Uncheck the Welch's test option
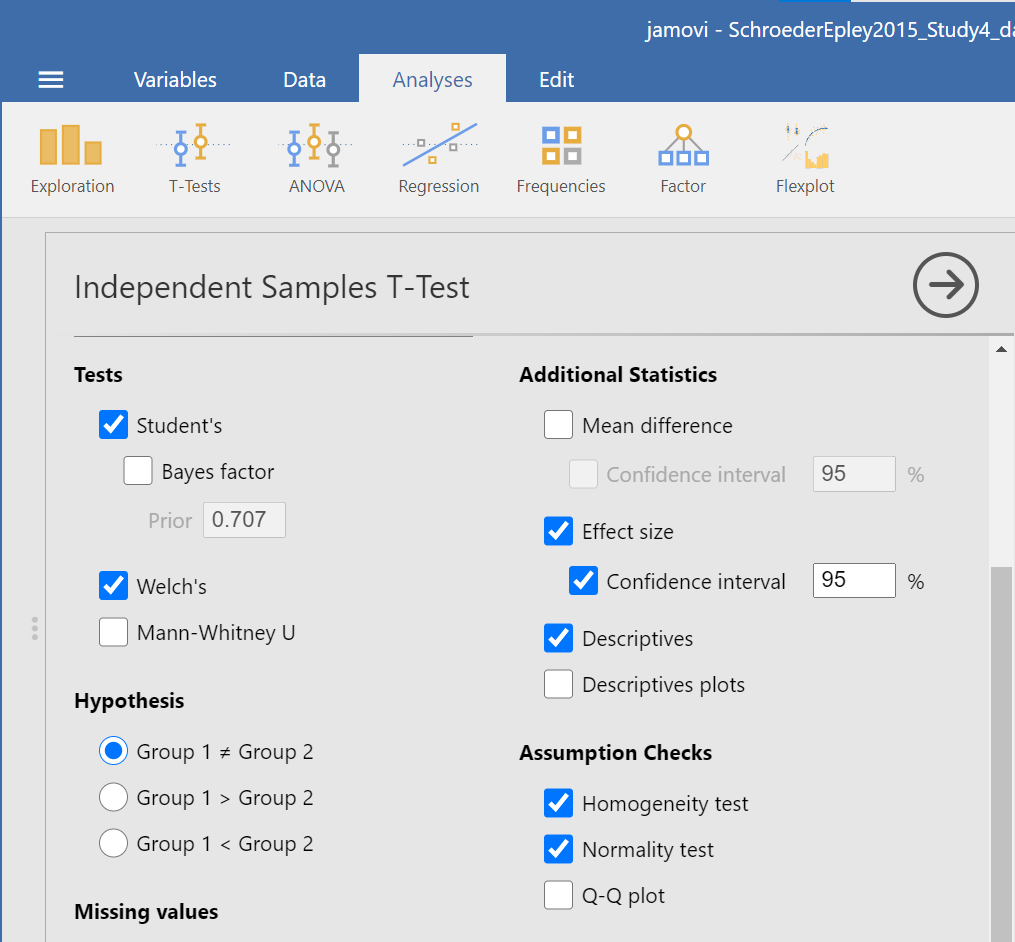Viewport: 1015px width, 942px height. tap(114, 586)
